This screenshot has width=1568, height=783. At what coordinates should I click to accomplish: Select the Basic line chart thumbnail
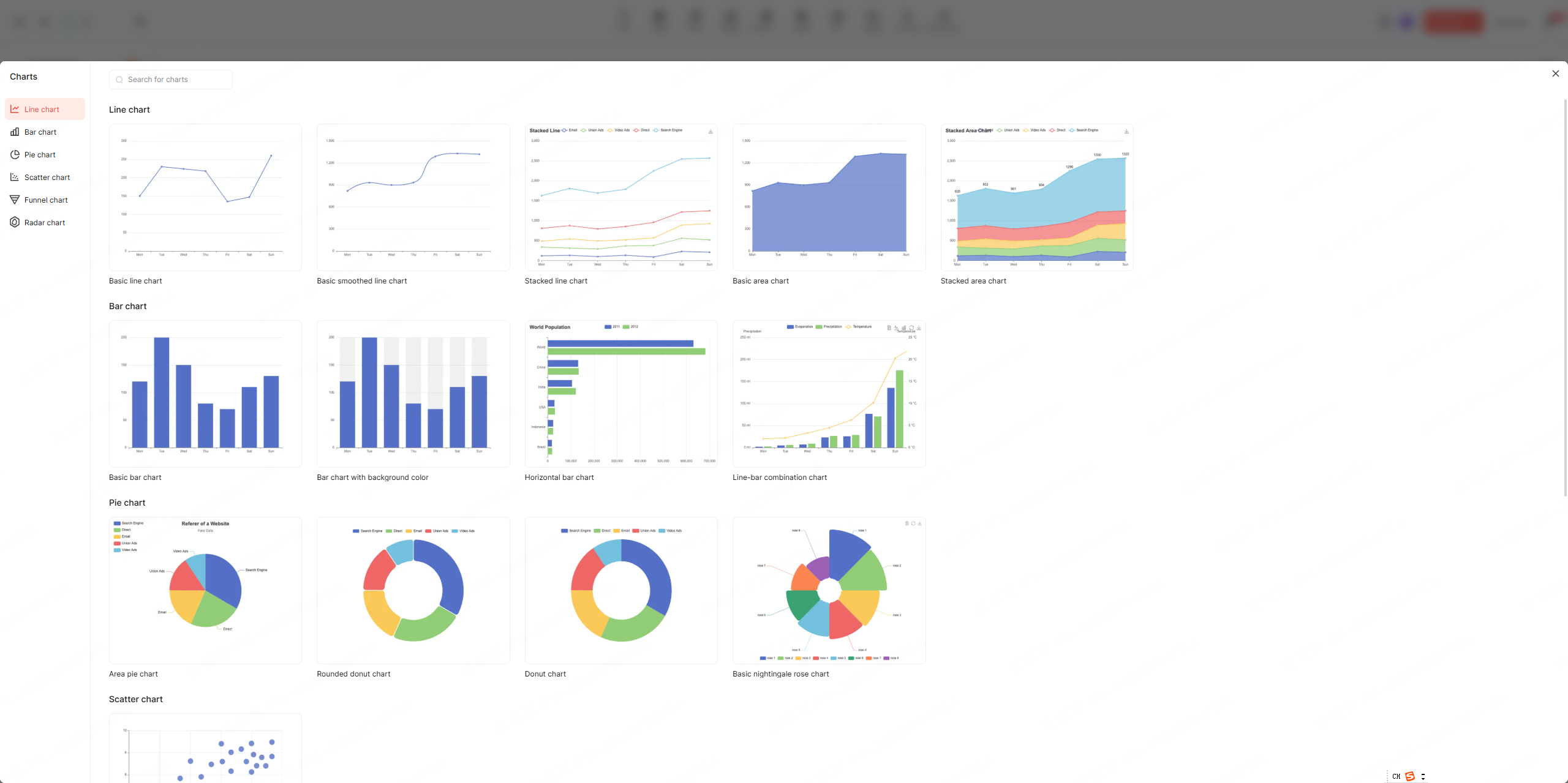(205, 197)
